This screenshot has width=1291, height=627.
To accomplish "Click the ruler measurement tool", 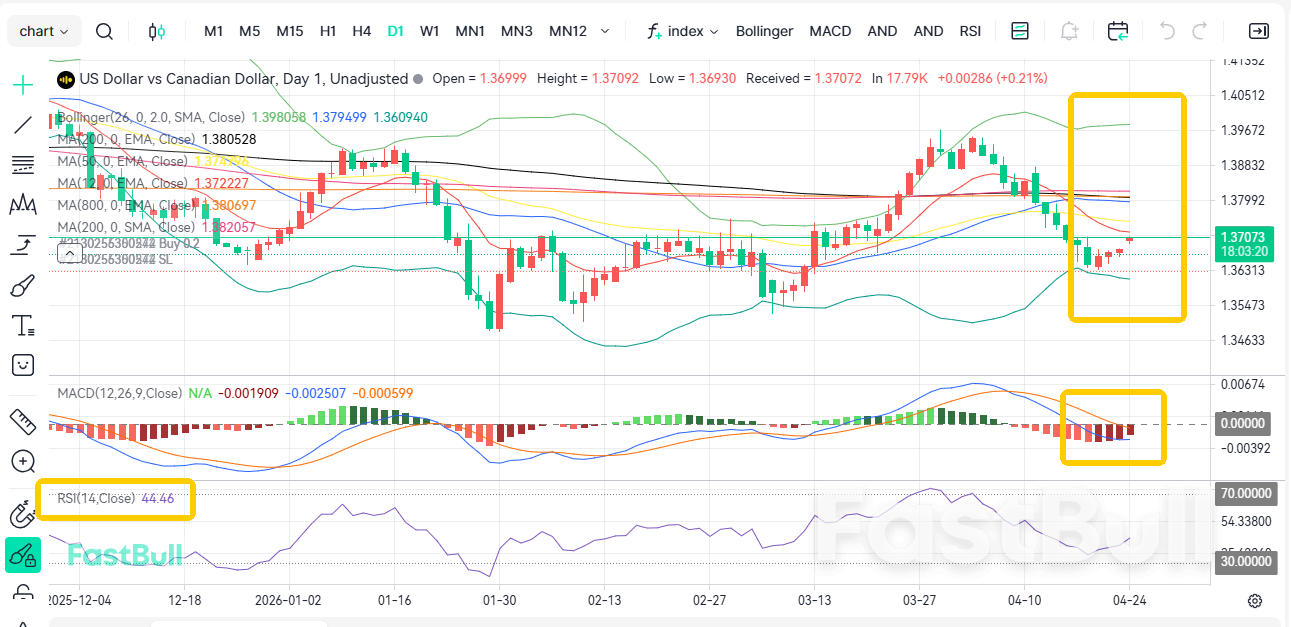I will pos(22,422).
